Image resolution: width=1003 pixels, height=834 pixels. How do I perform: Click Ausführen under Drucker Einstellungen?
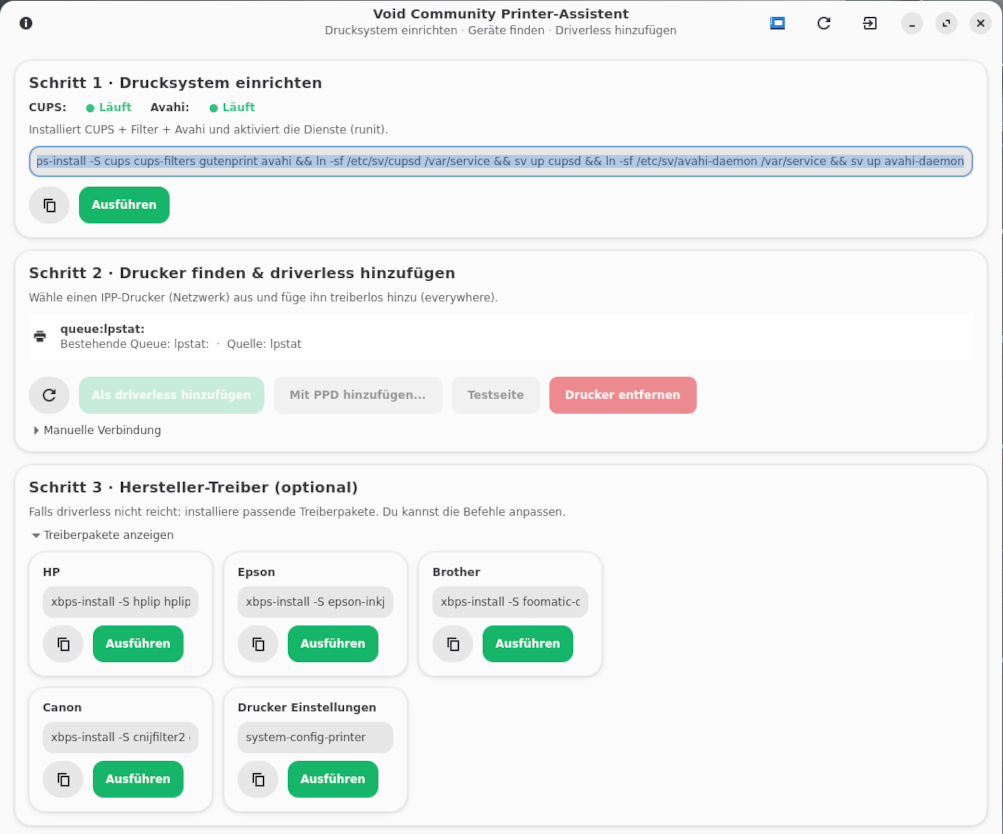333,779
